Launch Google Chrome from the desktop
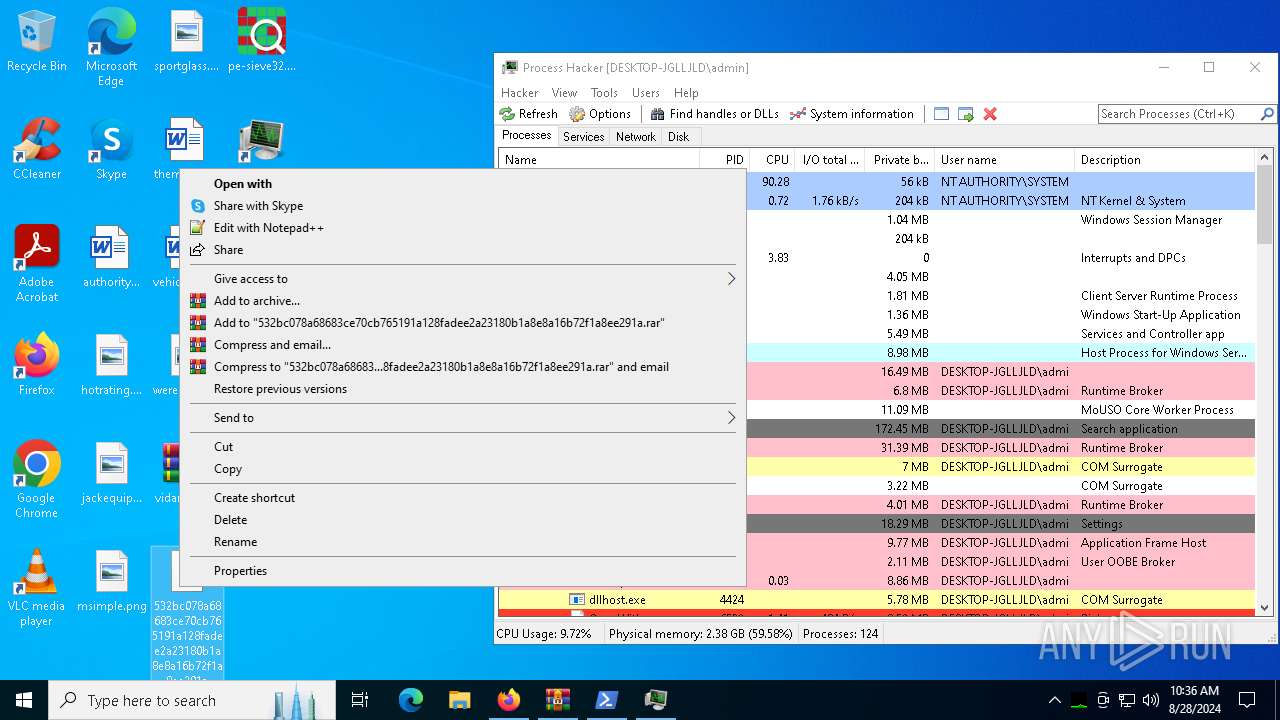This screenshot has height=720, width=1280. (37, 480)
